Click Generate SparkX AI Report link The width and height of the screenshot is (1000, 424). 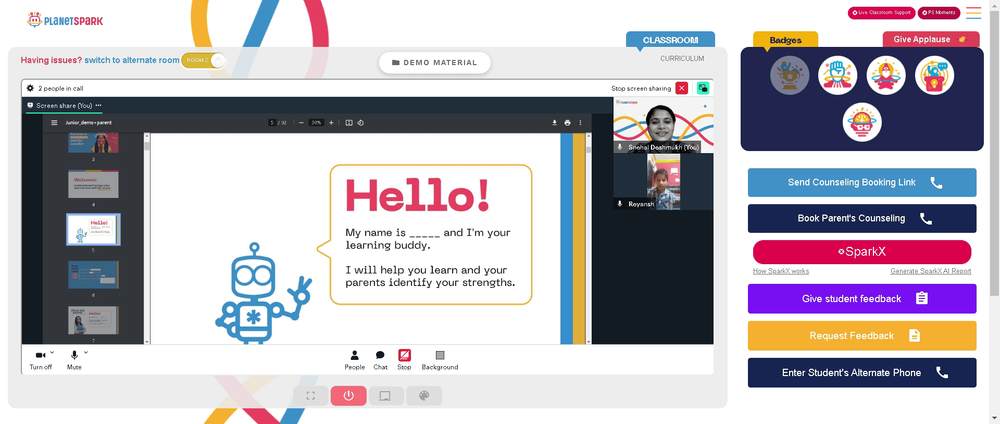coord(930,271)
